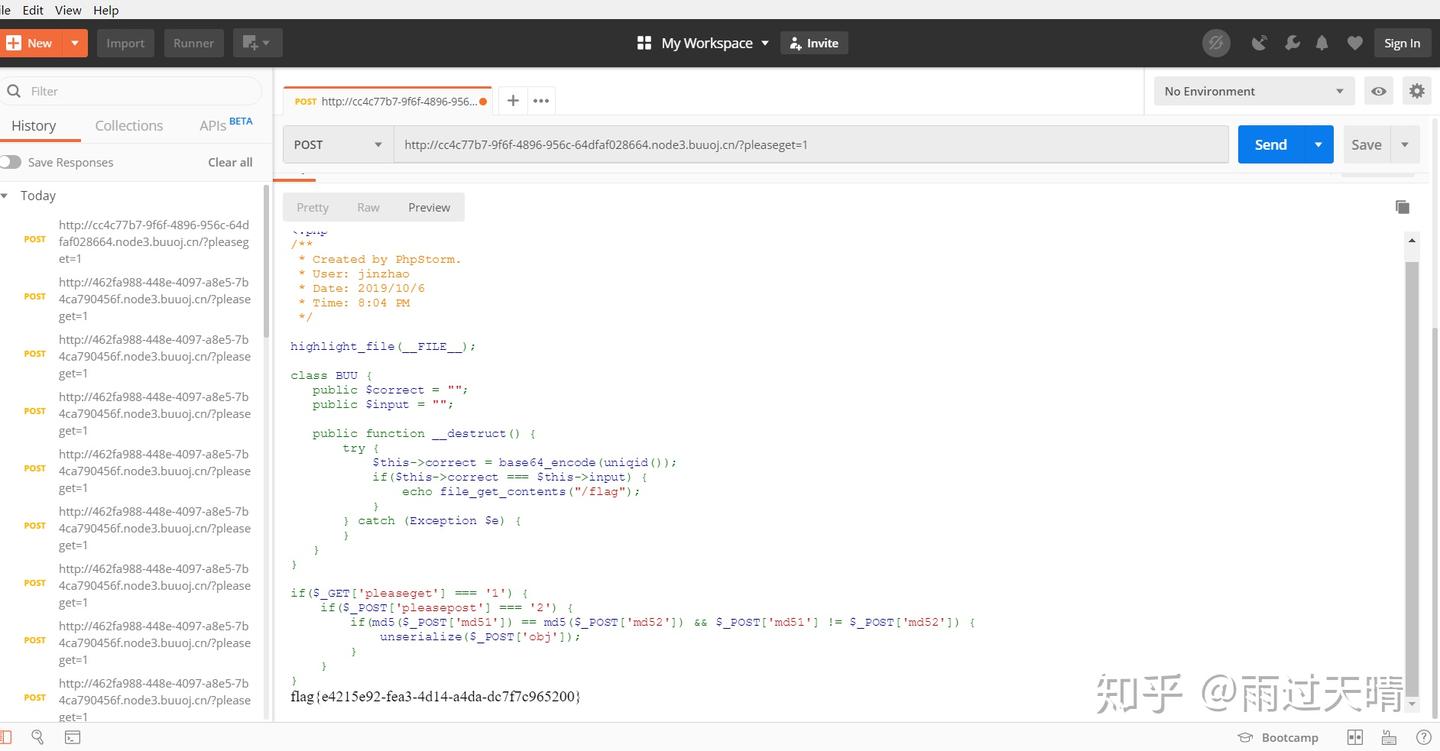This screenshot has height=751, width=1440.
Task: Click the heart icon in header
Action: pos(1355,43)
